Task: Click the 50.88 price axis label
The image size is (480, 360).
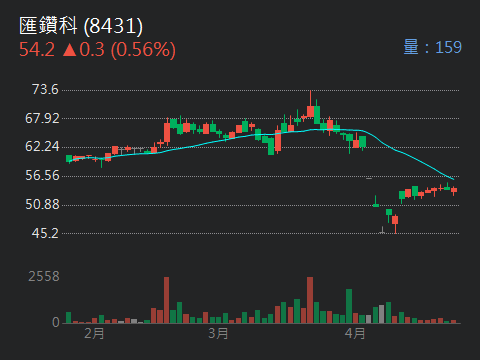Action: click(42, 204)
